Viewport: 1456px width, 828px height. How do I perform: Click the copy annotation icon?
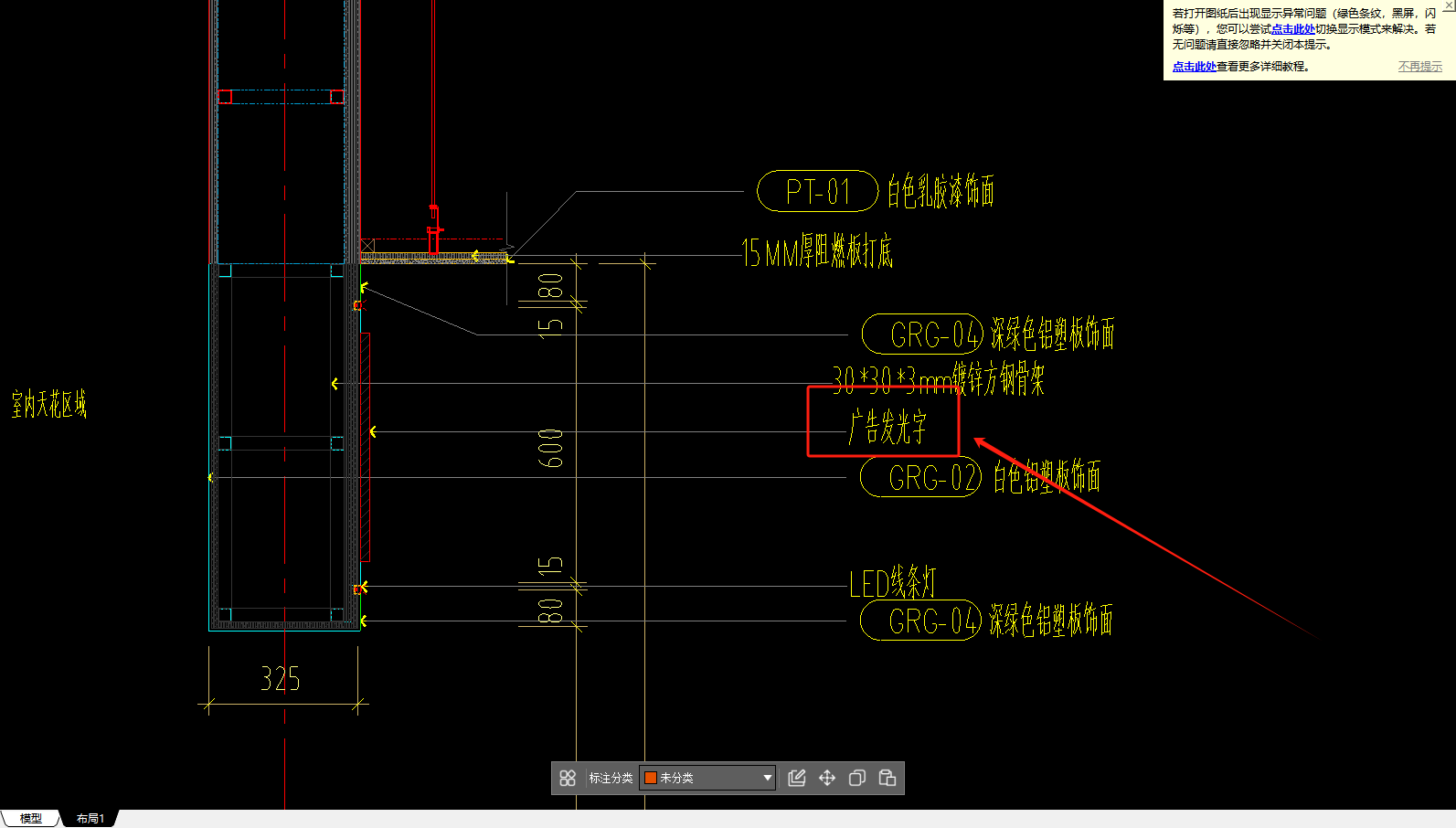(x=857, y=778)
